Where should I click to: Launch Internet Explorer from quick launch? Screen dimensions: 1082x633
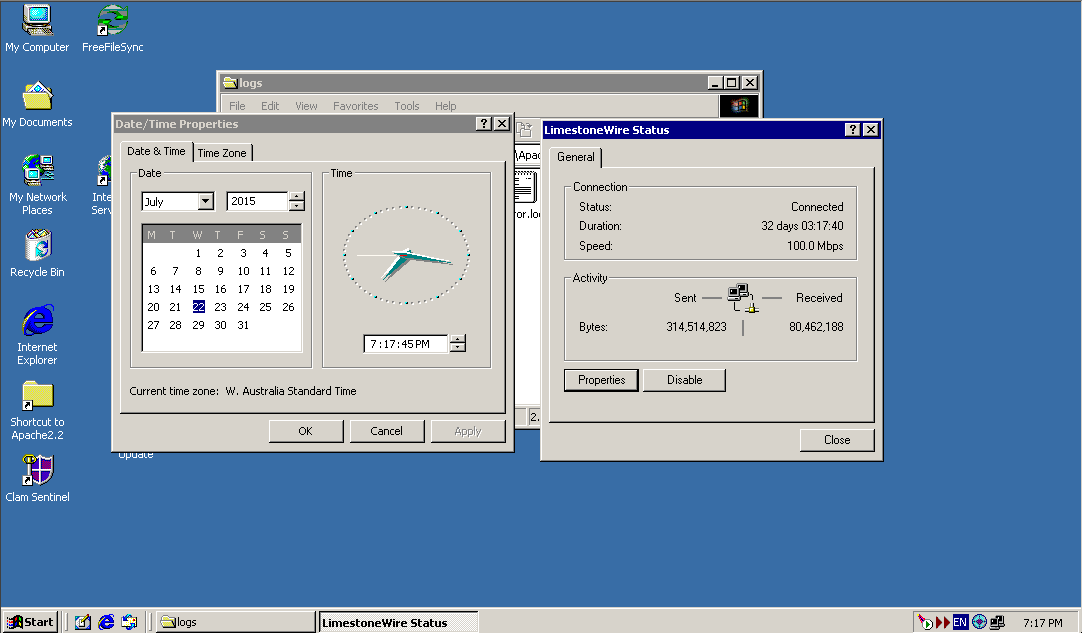106,622
